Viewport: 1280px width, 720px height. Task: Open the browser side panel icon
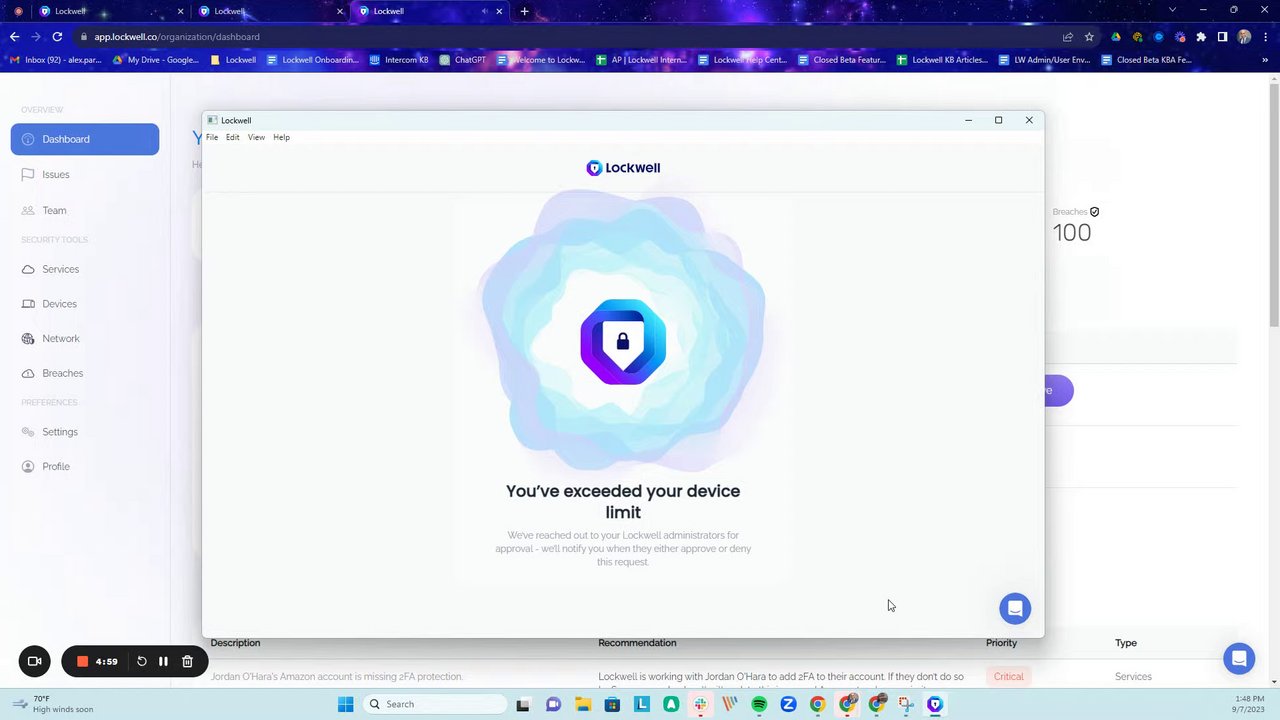(x=1222, y=37)
